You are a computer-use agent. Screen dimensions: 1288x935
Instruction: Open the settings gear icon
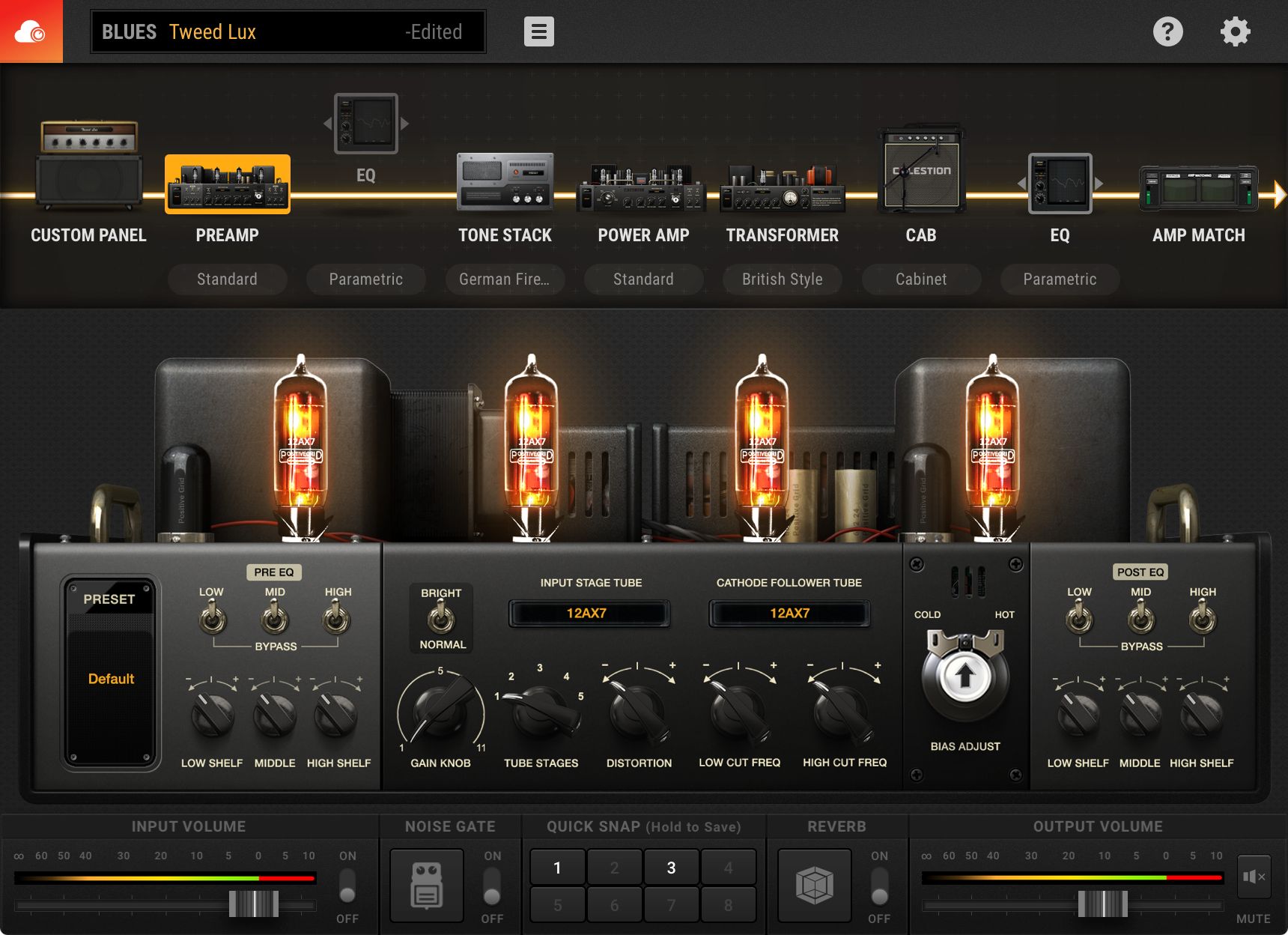coord(1235,31)
